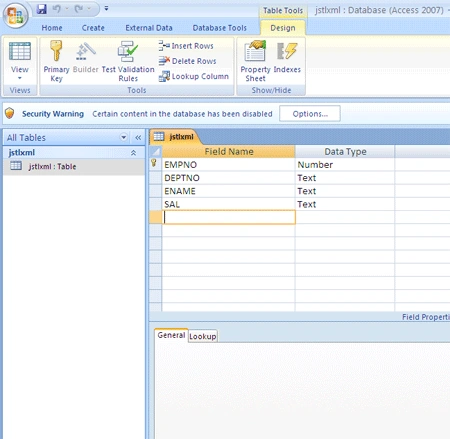Click the Insert Rows command
The height and width of the screenshot is (439, 450).
coord(186,46)
